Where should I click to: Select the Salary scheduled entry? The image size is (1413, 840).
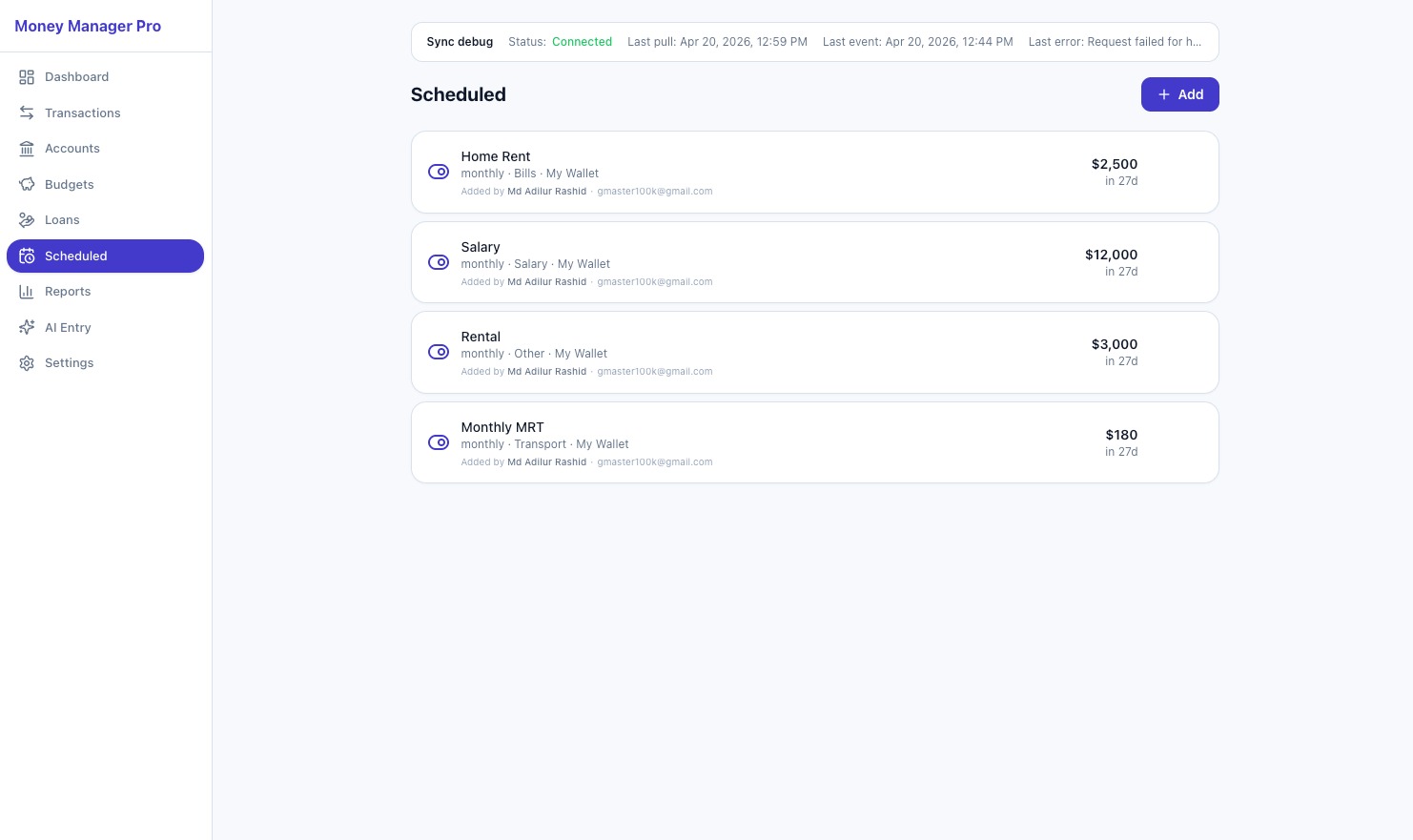(815, 262)
